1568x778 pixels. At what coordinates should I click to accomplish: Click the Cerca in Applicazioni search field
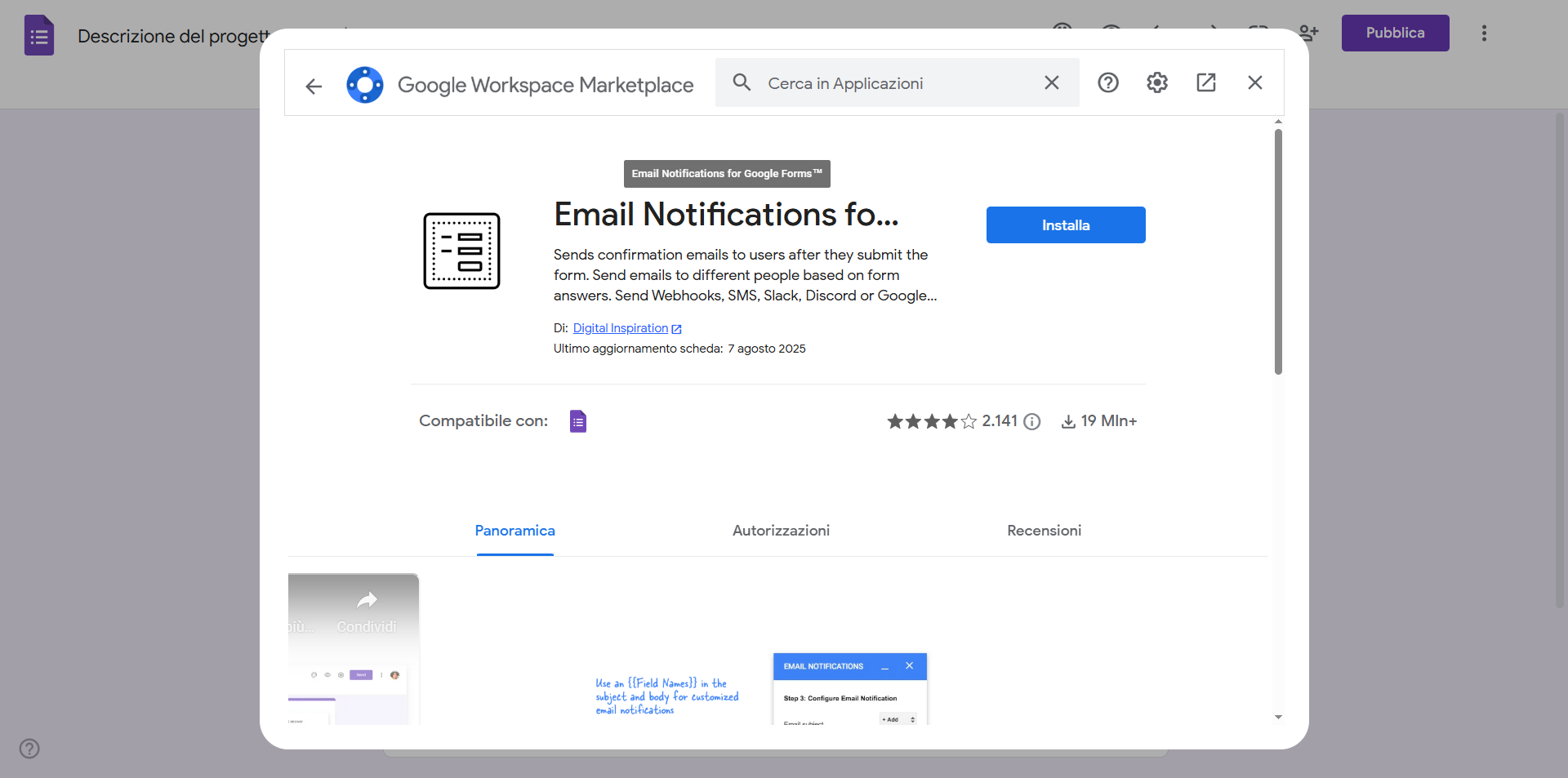click(898, 83)
